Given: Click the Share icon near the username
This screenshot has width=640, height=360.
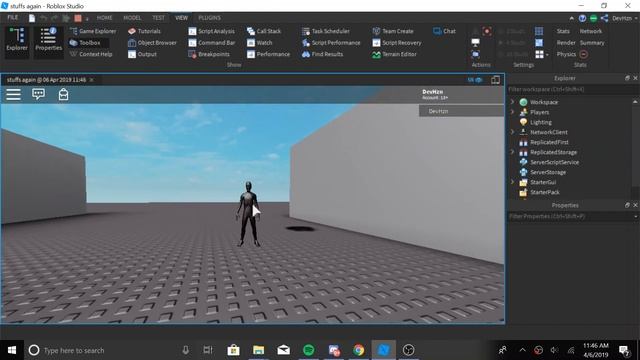Looking at the screenshot, I should 604,18.
